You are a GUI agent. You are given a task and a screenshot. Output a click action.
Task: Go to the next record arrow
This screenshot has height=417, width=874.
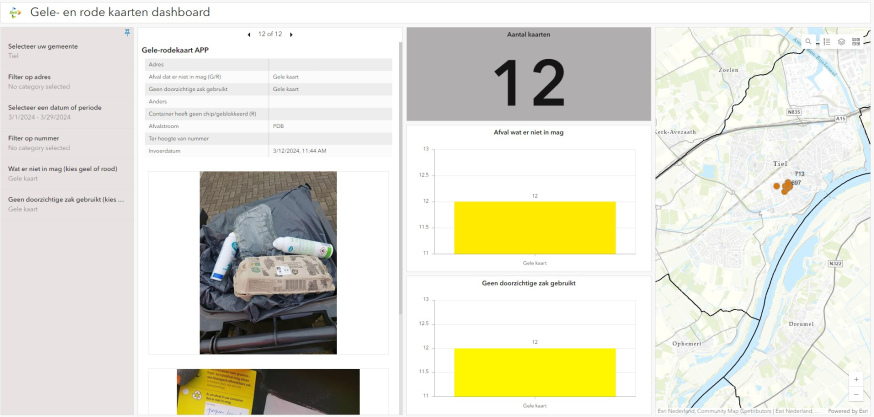click(291, 35)
